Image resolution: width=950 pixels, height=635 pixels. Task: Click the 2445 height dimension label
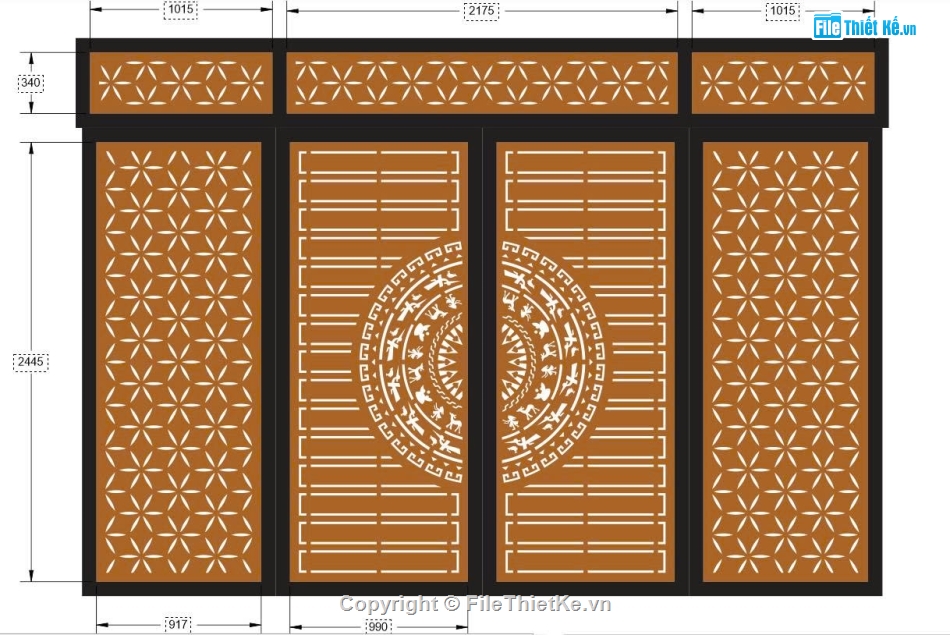coord(31,362)
